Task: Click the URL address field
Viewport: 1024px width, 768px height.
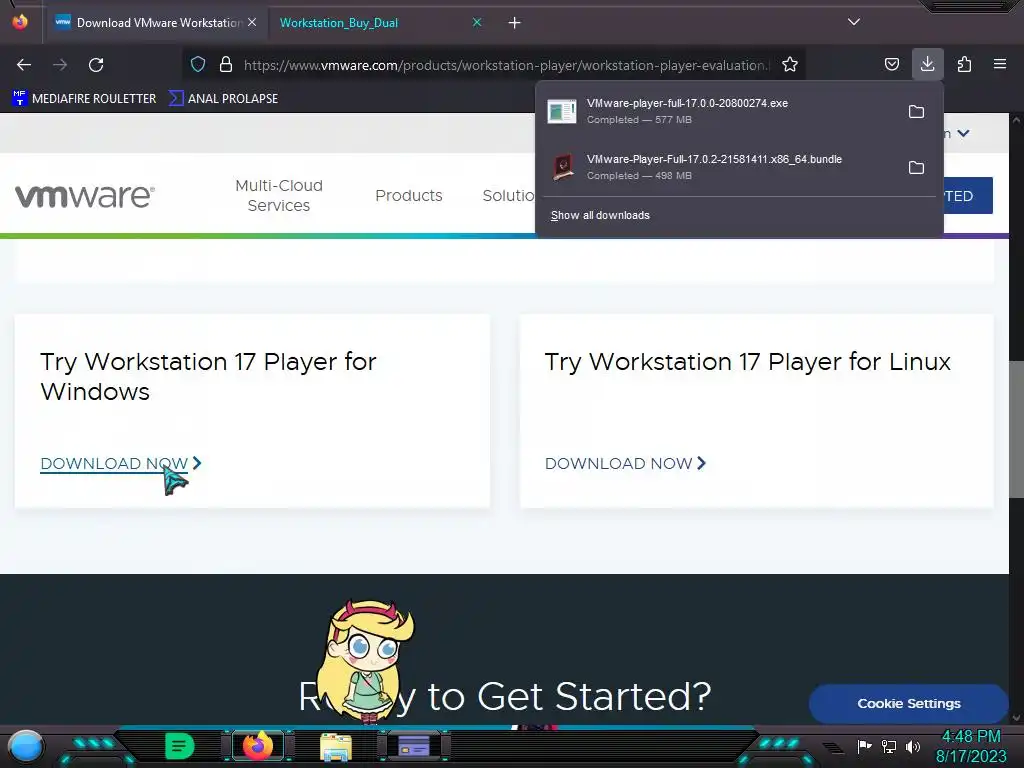Action: [x=506, y=65]
